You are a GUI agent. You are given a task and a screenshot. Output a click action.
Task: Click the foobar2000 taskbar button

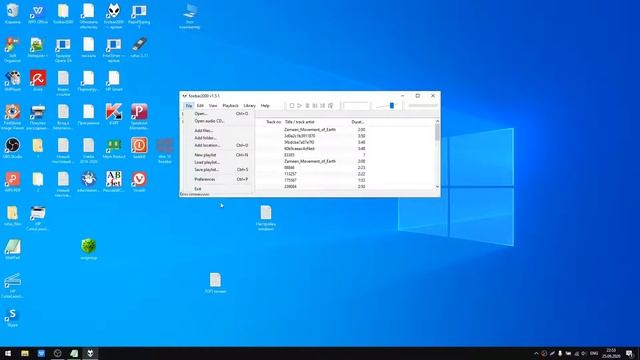90,353
